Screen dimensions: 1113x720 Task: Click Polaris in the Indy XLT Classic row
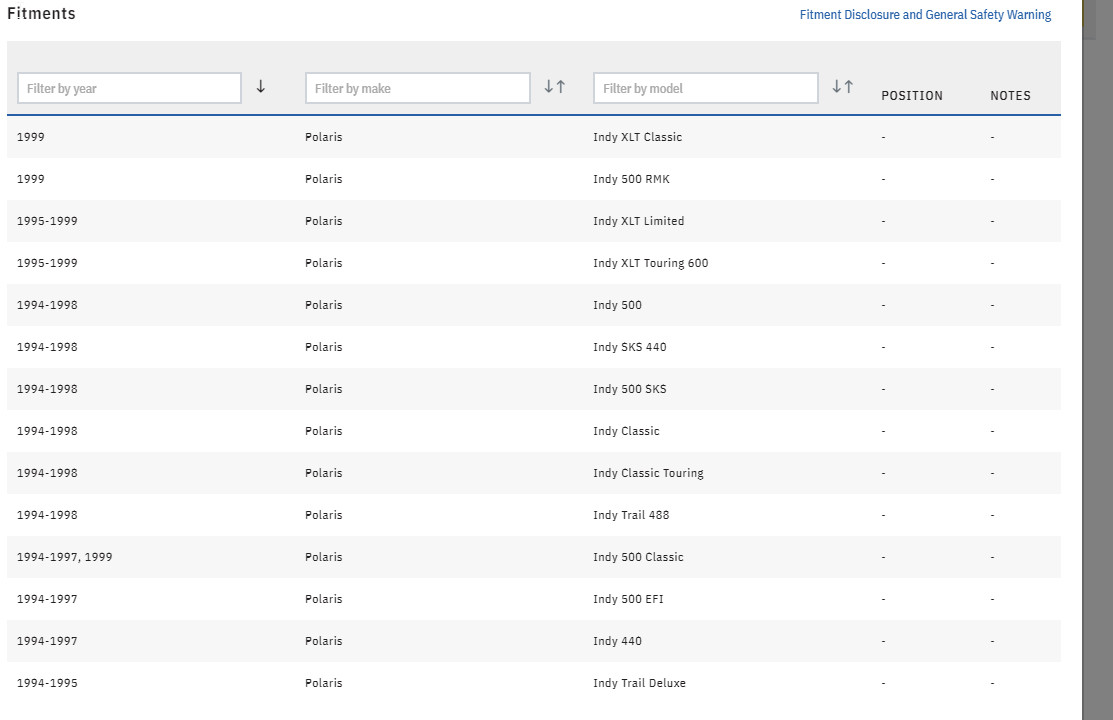pos(324,137)
